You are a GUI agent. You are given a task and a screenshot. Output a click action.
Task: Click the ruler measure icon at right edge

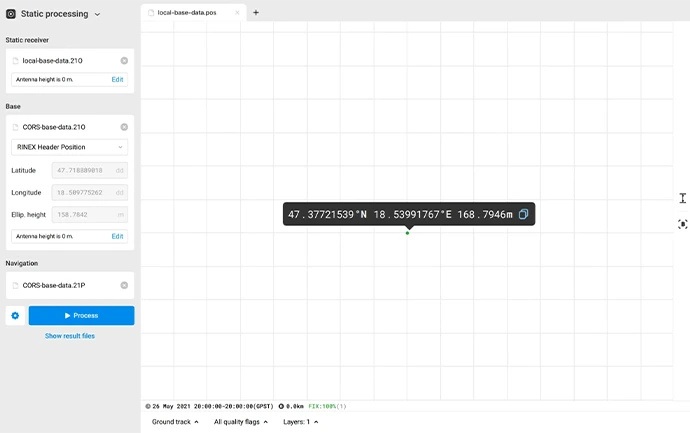[x=682, y=198]
